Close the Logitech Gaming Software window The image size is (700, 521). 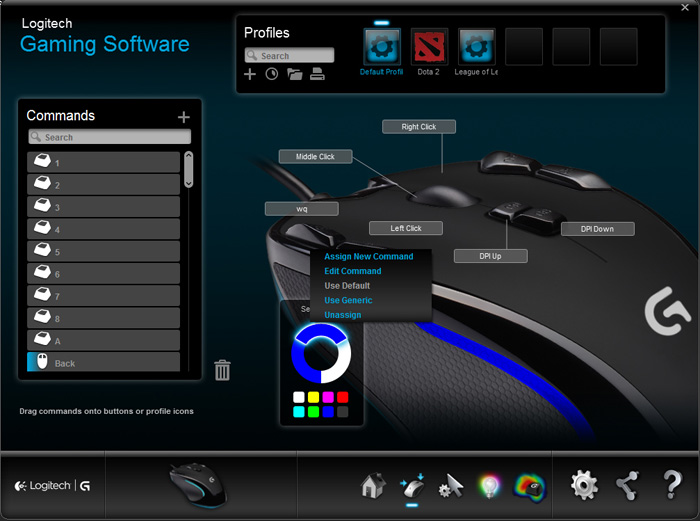point(685,7)
